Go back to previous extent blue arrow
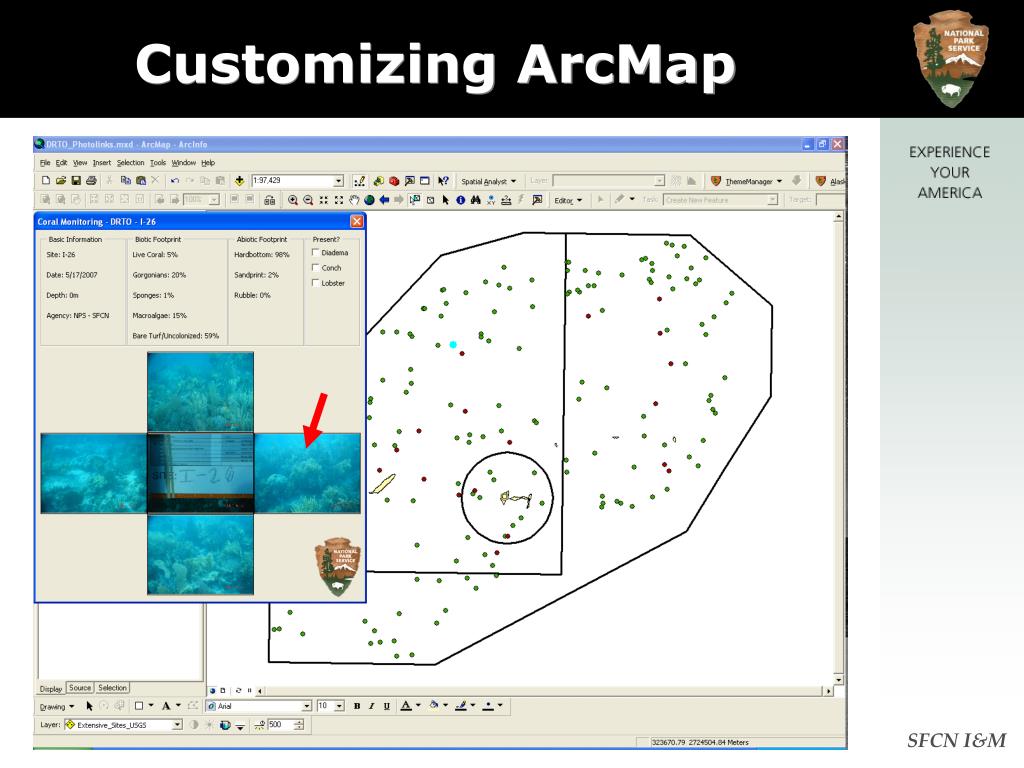The height and width of the screenshot is (768, 1024). [x=384, y=200]
